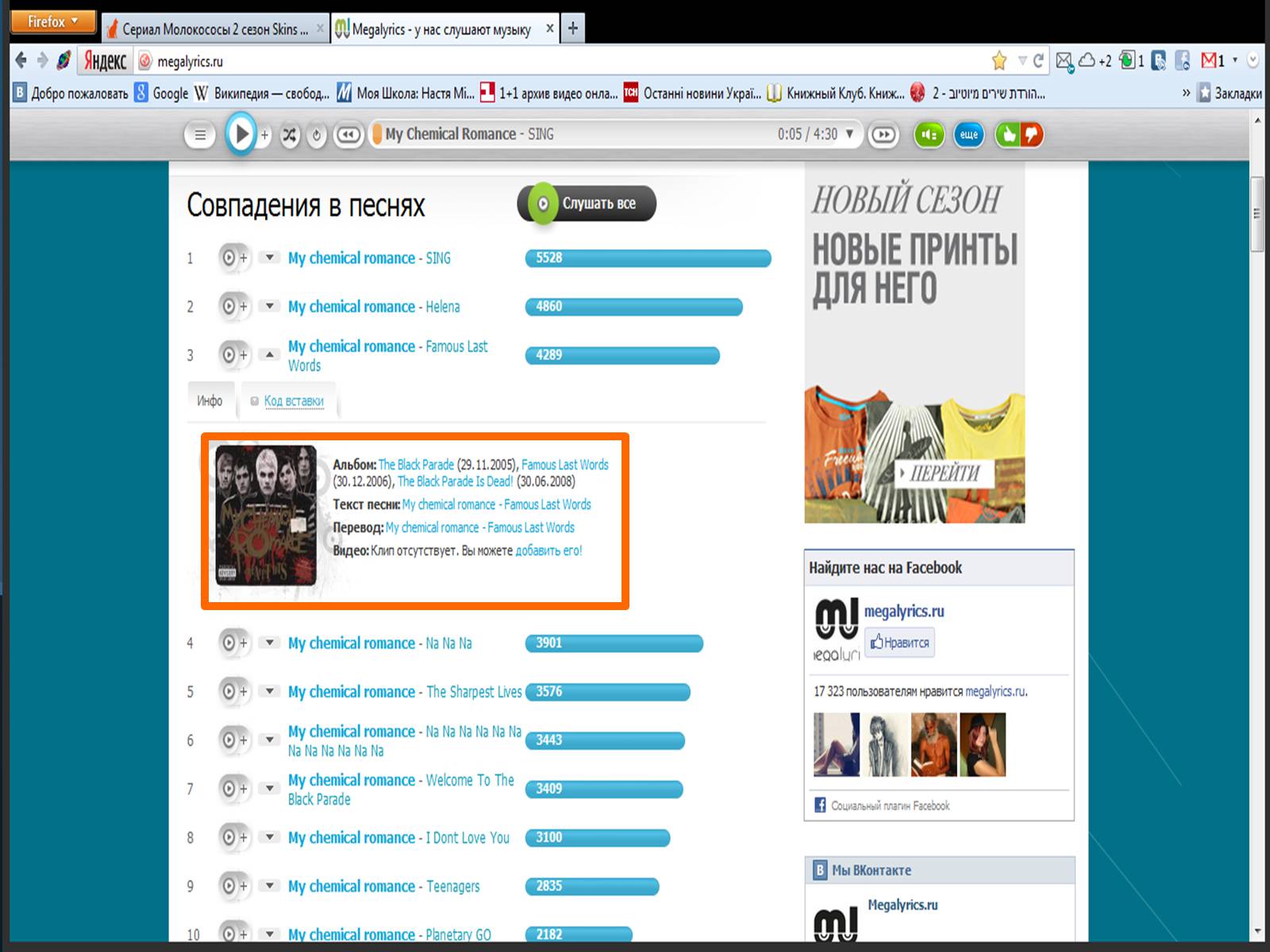Open megalyrics.ru Facebook page link
The width and height of the screenshot is (1270, 952).
point(904,611)
